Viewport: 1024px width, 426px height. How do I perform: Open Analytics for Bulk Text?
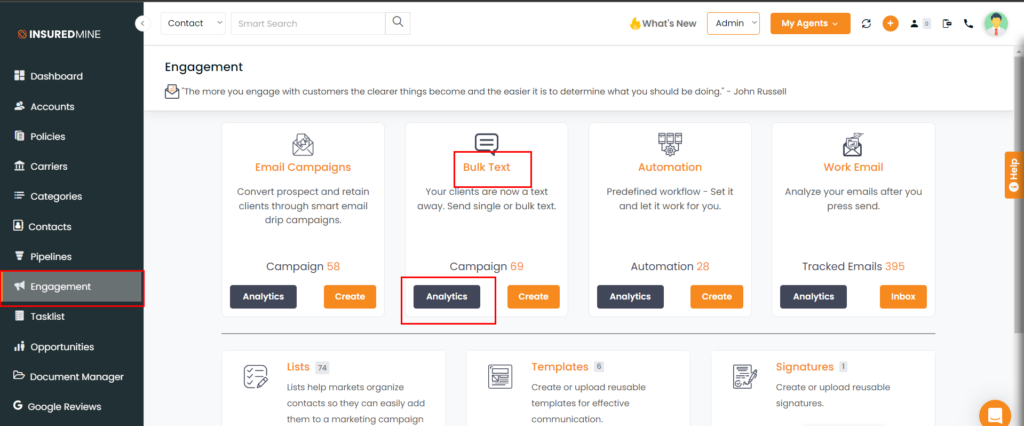click(447, 297)
